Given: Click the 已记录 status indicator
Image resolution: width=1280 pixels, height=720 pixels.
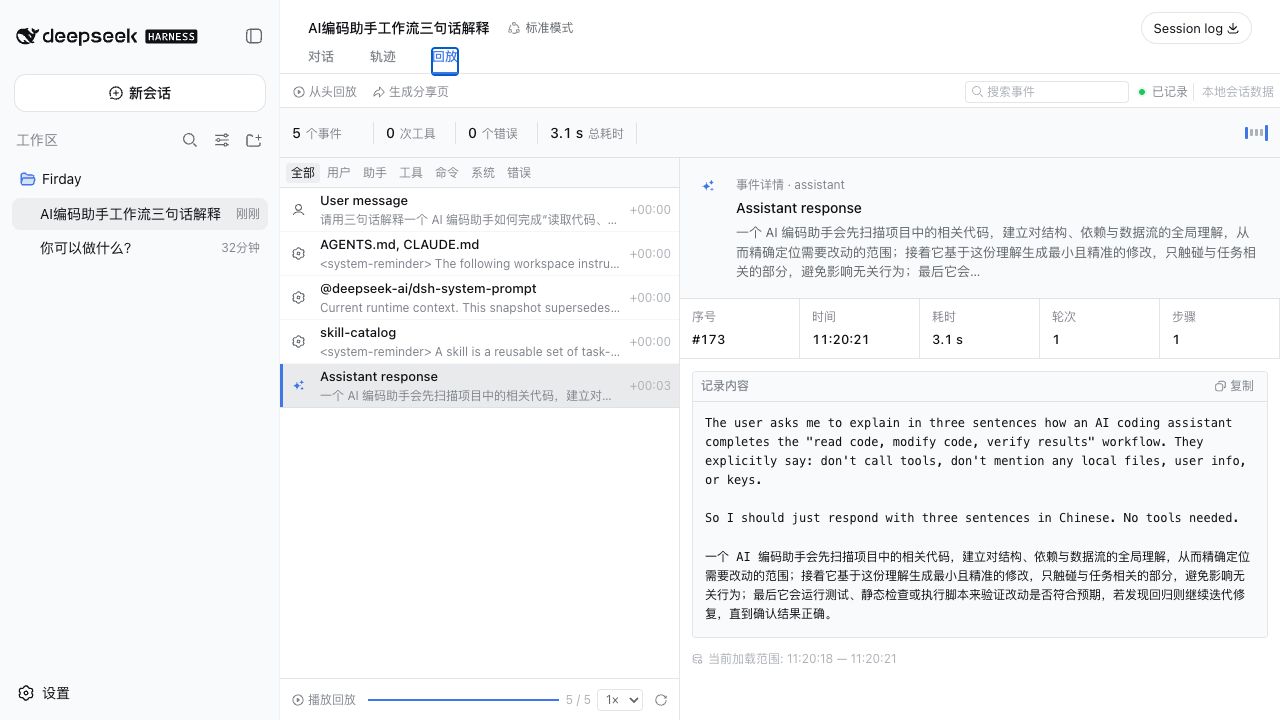Looking at the screenshot, I should (1163, 91).
